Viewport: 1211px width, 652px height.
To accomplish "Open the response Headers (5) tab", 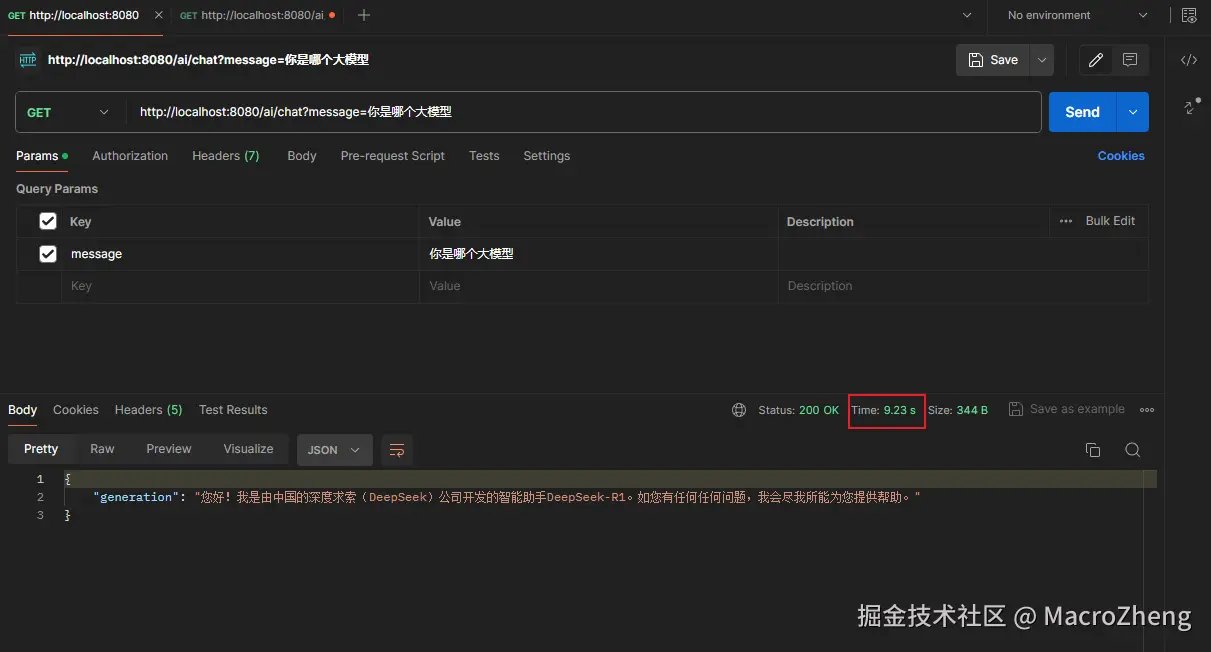I will tap(149, 410).
